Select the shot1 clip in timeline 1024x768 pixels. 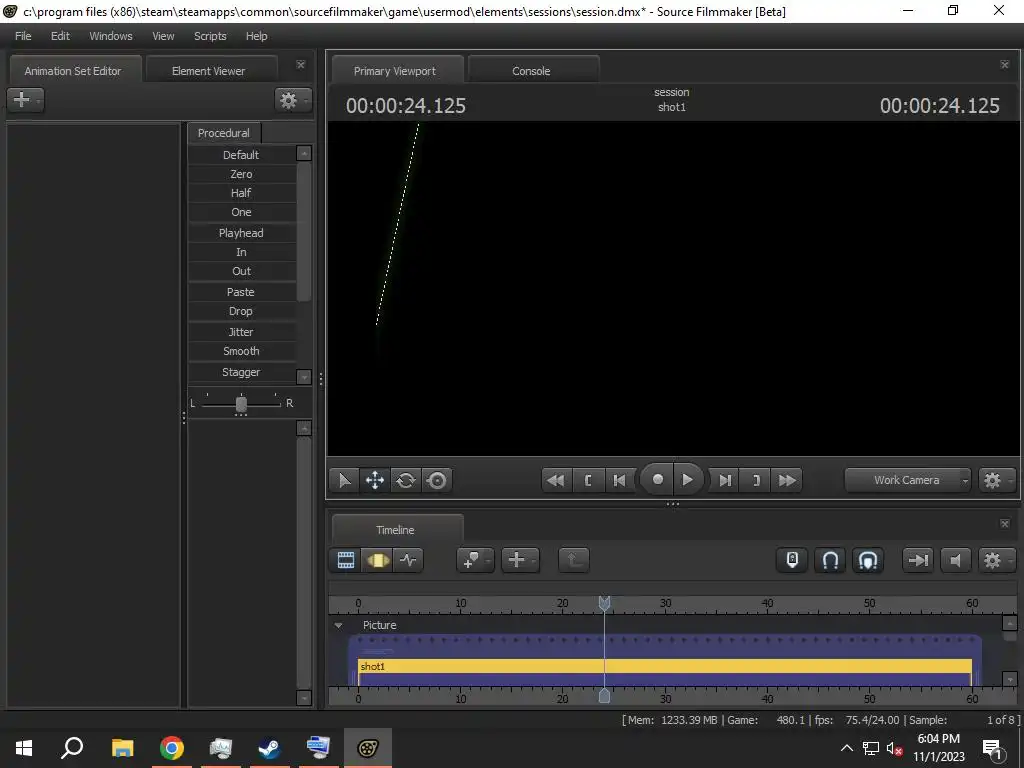click(665, 666)
